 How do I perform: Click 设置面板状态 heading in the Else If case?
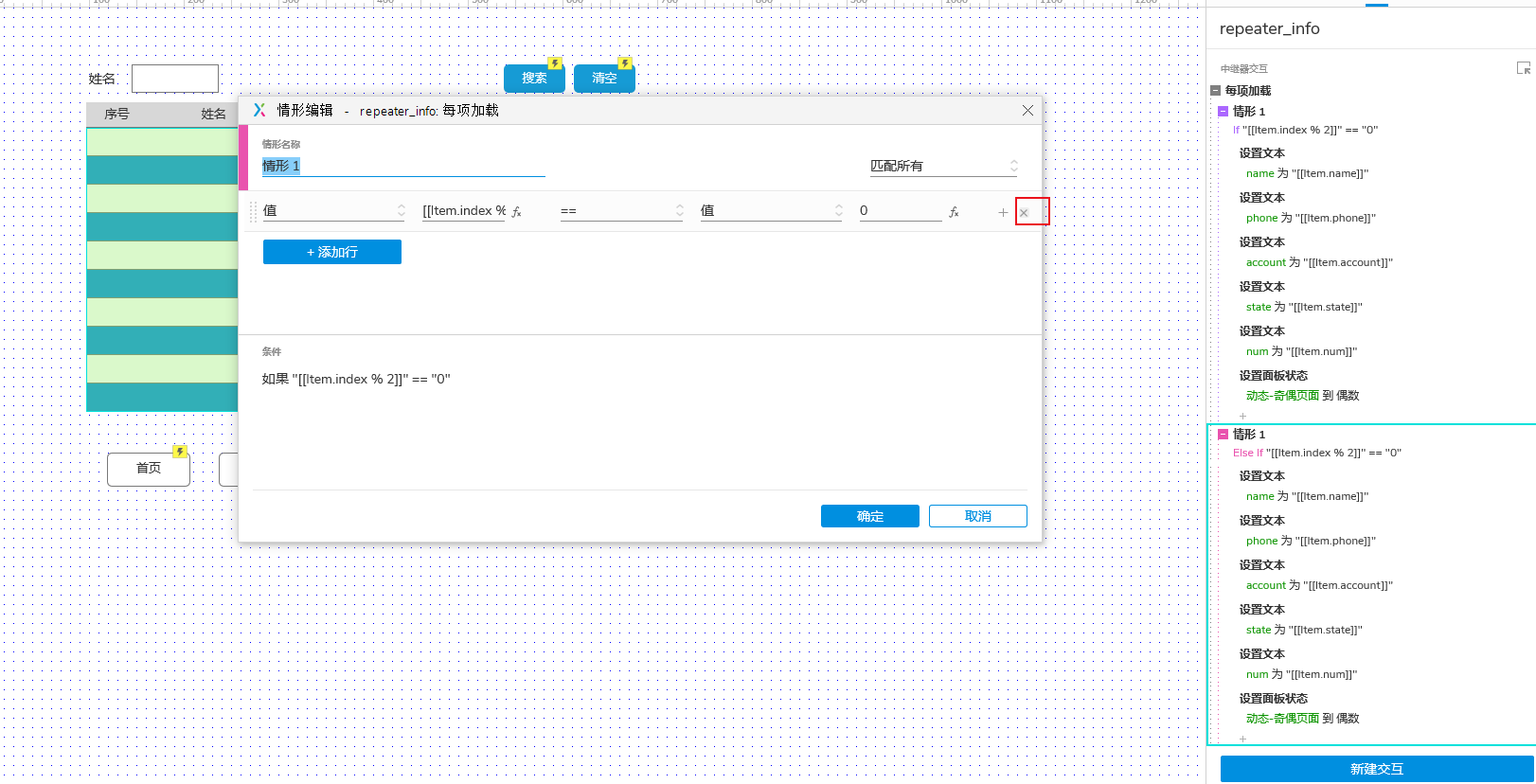click(1273, 699)
